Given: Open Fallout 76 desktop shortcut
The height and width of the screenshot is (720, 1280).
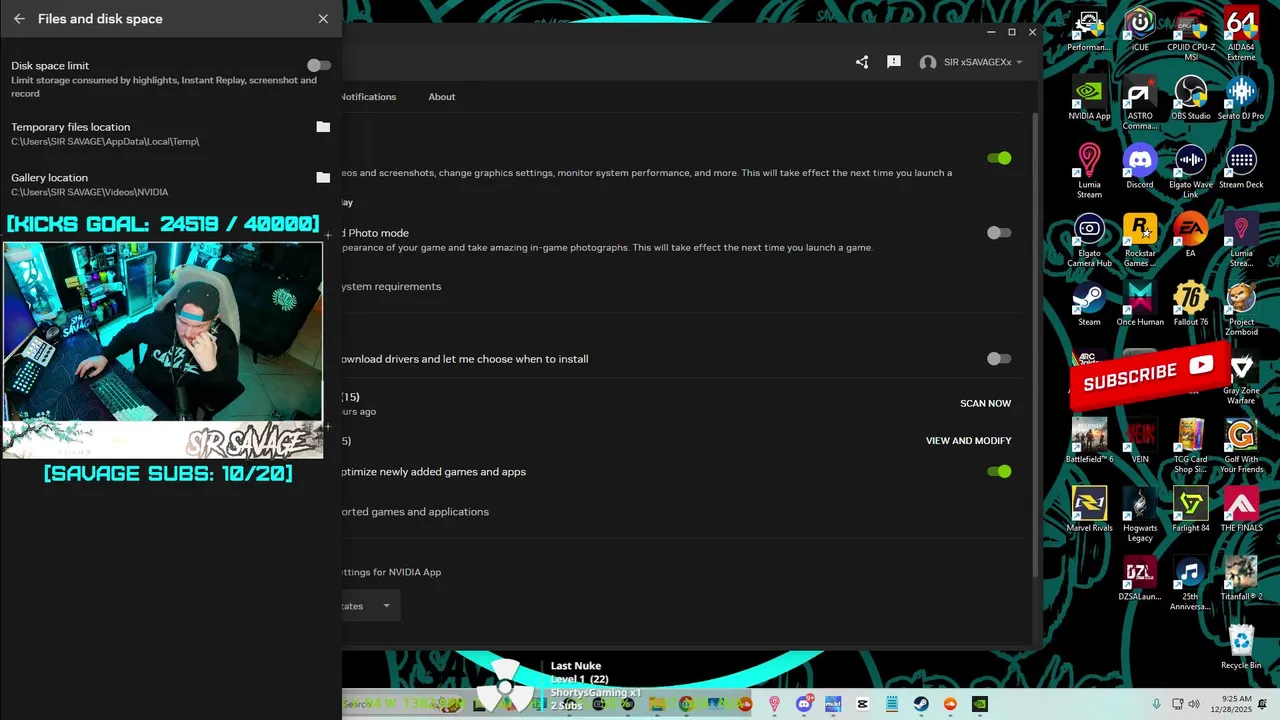Looking at the screenshot, I should pos(1191,305).
